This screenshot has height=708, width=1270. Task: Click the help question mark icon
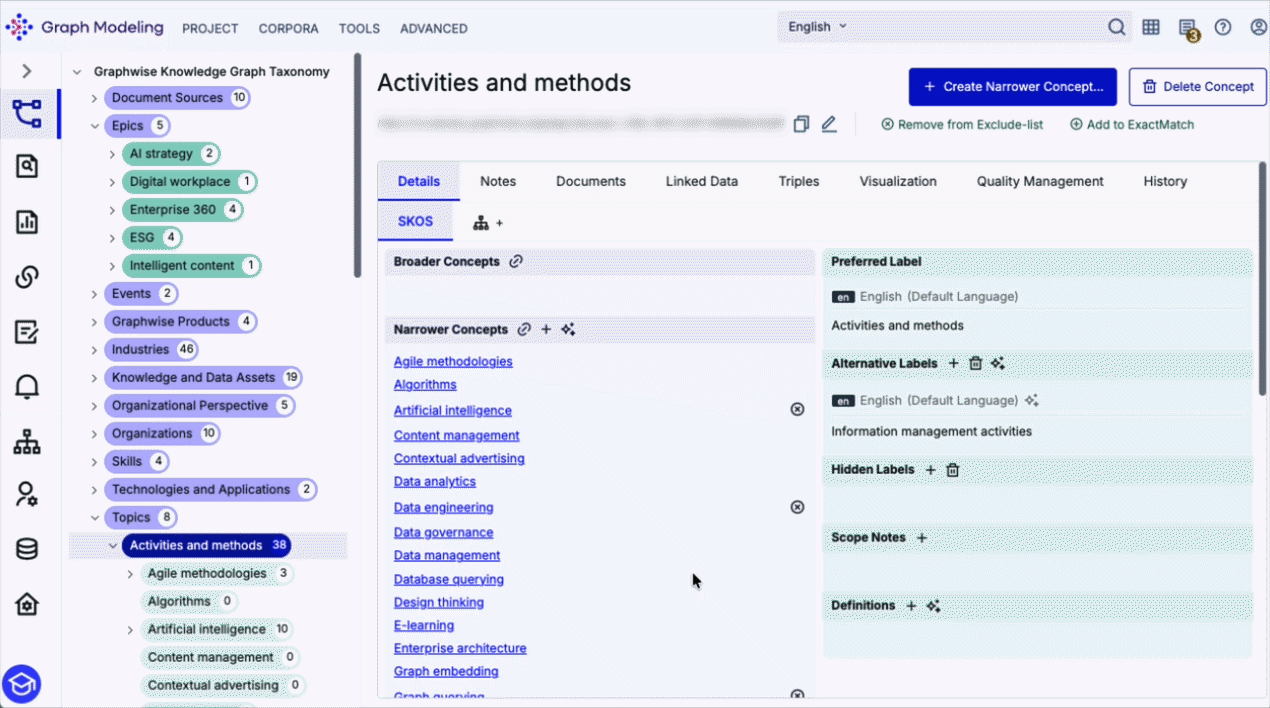pos(1223,27)
